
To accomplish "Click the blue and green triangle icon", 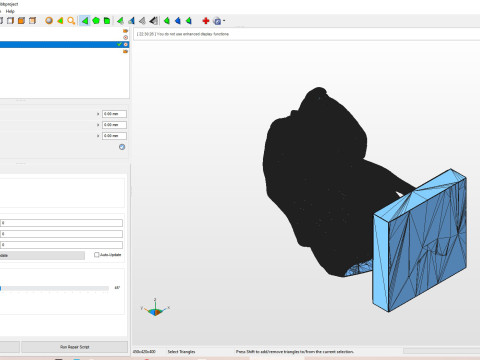I will pyautogui.click(x=131, y=21).
